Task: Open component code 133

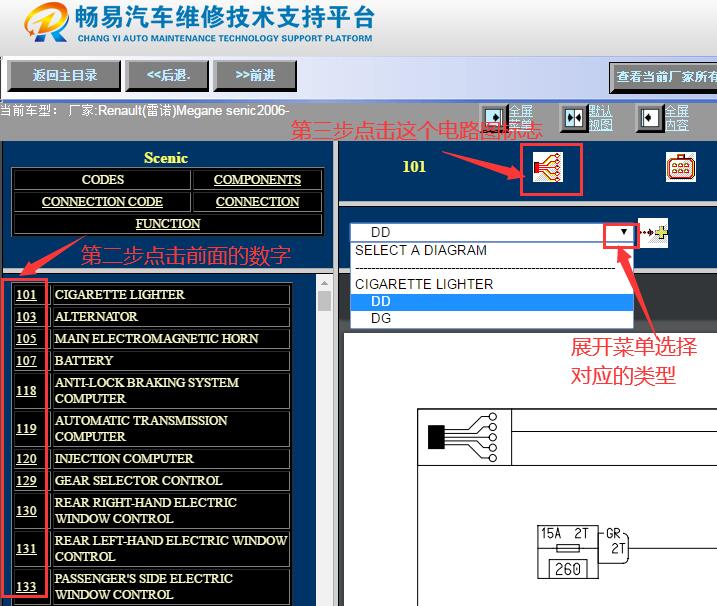Action: pos(26,586)
